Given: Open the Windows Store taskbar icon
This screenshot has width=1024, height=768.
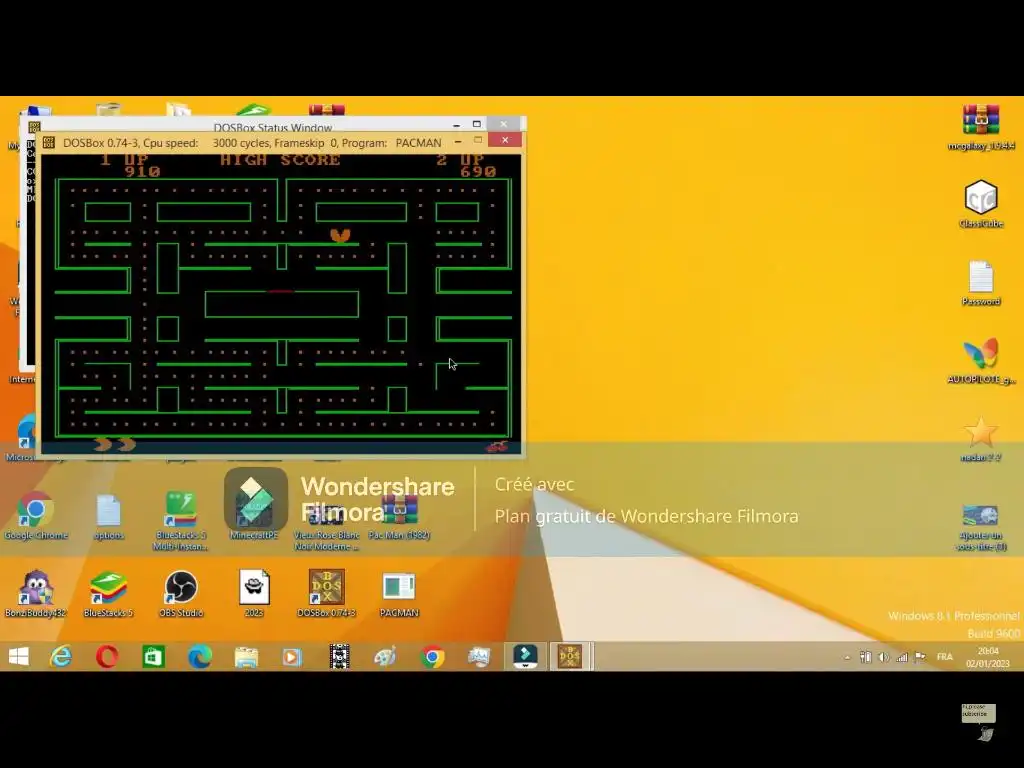Looking at the screenshot, I should [153, 656].
